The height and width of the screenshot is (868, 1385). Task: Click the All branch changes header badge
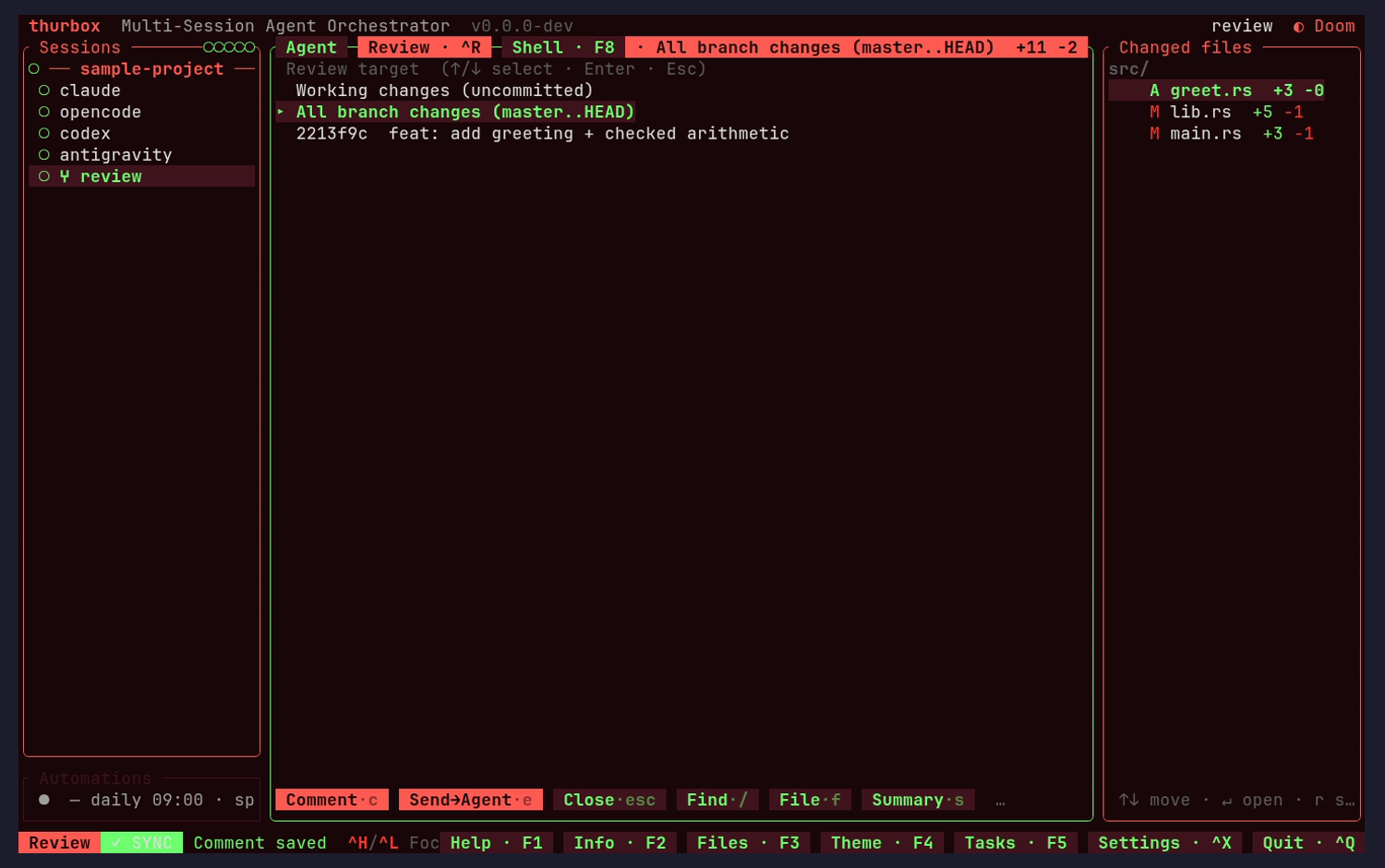point(856,47)
